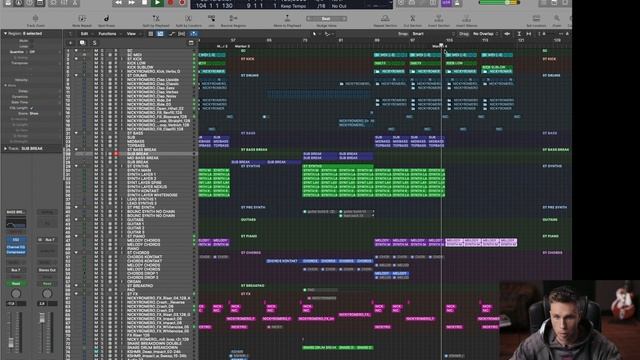Viewport: 640px width, 360px height.
Task: Click the left channel strip Read button
Action: pyautogui.click(x=16, y=283)
